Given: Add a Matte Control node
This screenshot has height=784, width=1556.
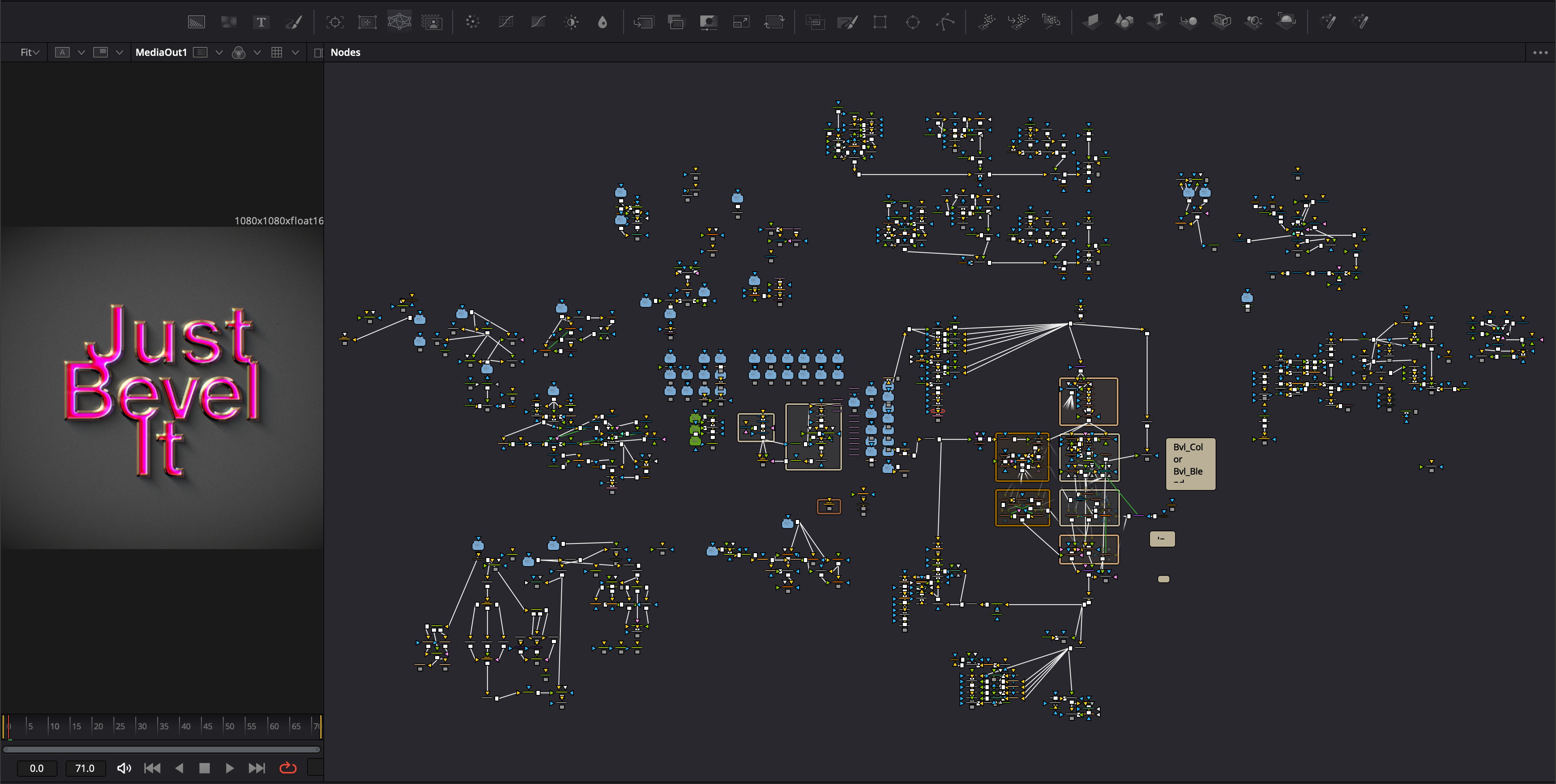Looking at the screenshot, I should click(x=709, y=22).
